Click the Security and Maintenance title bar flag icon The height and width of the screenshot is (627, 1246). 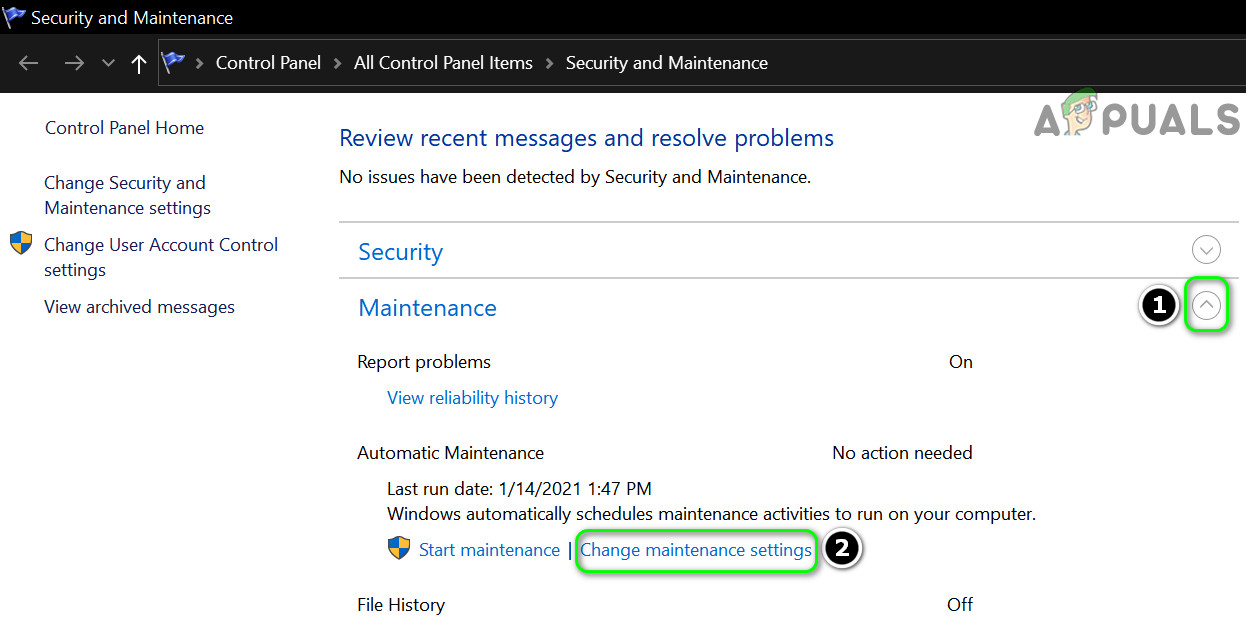click(14, 18)
